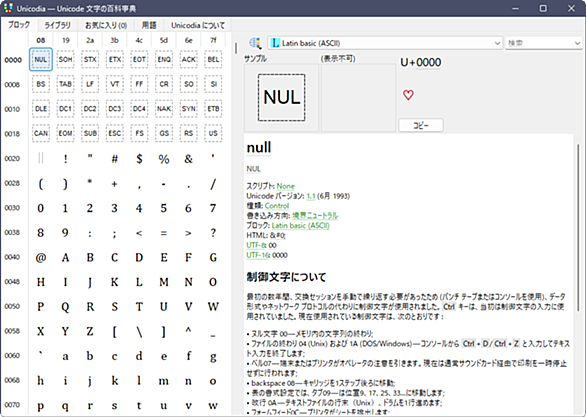Add character to favorites via heart icon
This screenshot has width=586, height=417.
coord(408,95)
